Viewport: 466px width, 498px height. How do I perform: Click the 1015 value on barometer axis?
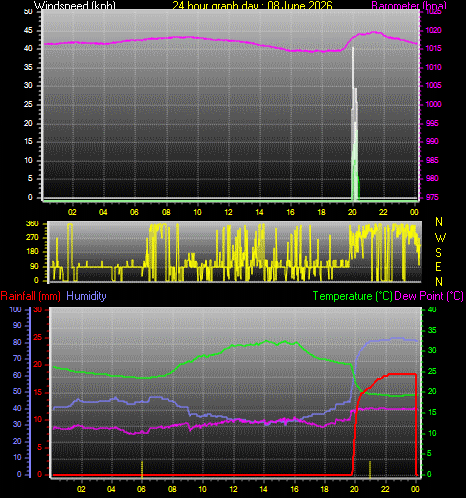[x=433, y=49]
